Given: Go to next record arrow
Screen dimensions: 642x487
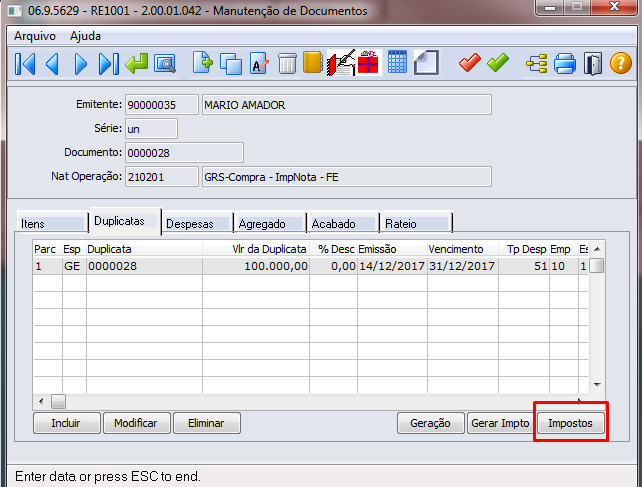Looking at the screenshot, I should click(x=81, y=64).
